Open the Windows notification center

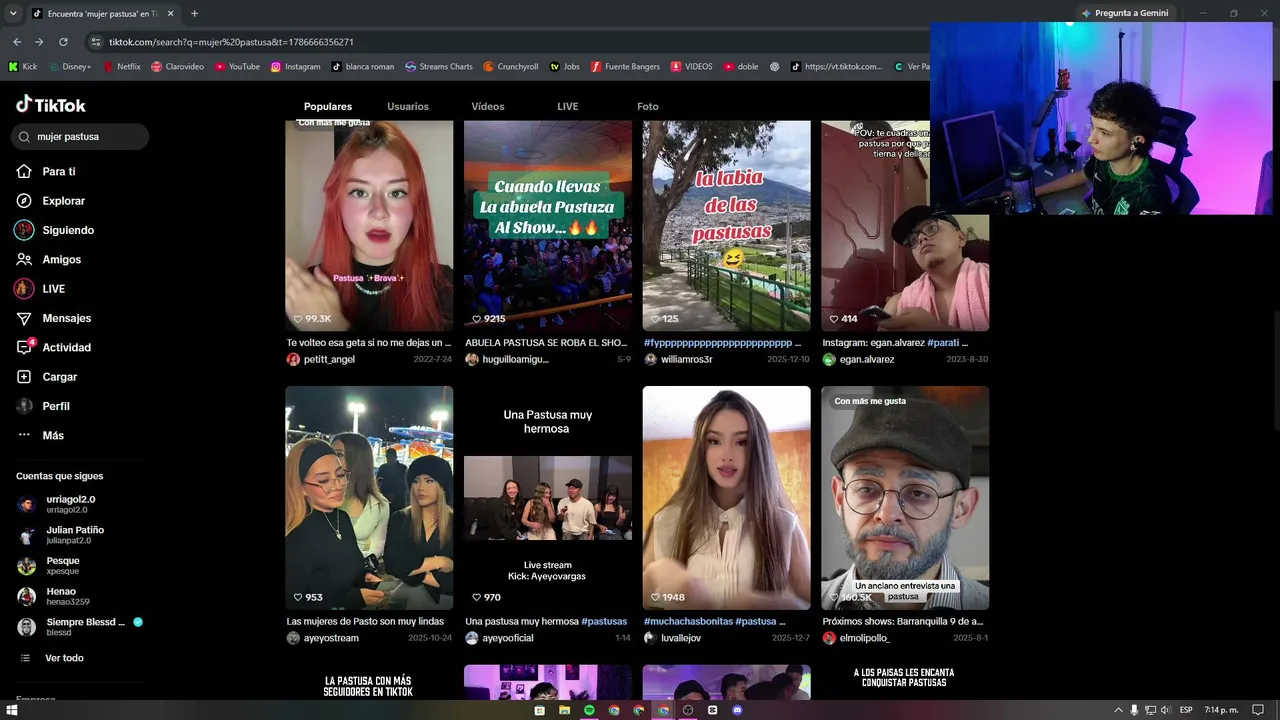point(1258,710)
